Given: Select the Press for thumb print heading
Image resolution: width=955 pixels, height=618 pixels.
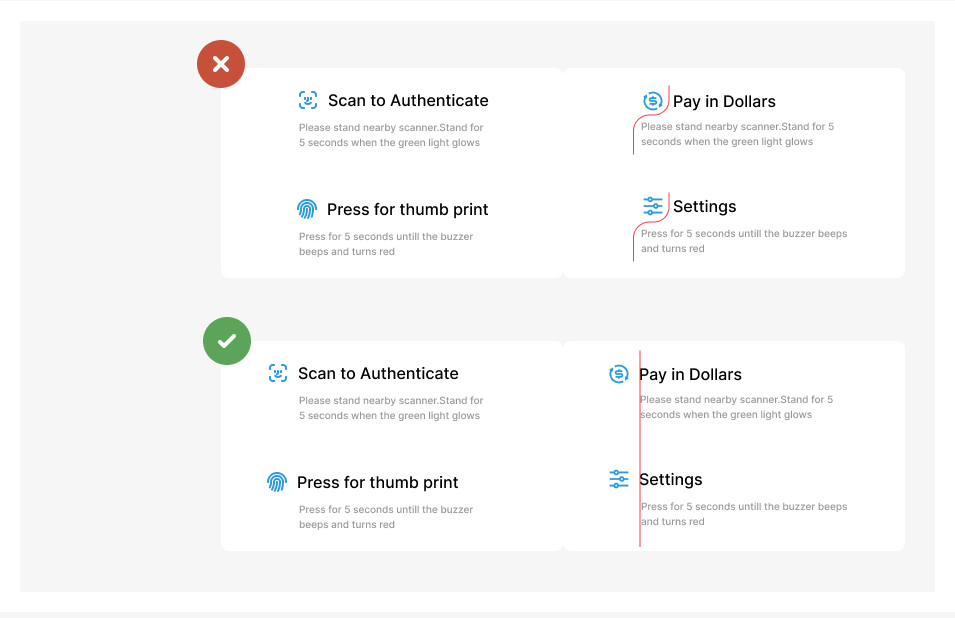Looking at the screenshot, I should (x=408, y=209).
